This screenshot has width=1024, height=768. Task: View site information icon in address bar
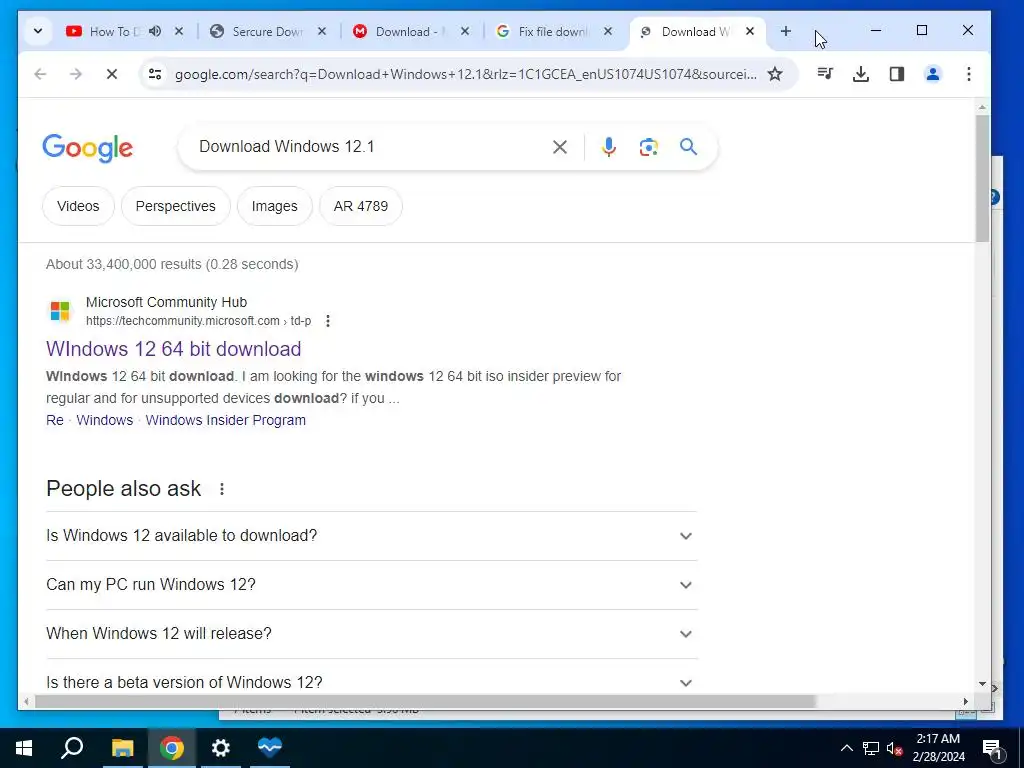pos(155,74)
